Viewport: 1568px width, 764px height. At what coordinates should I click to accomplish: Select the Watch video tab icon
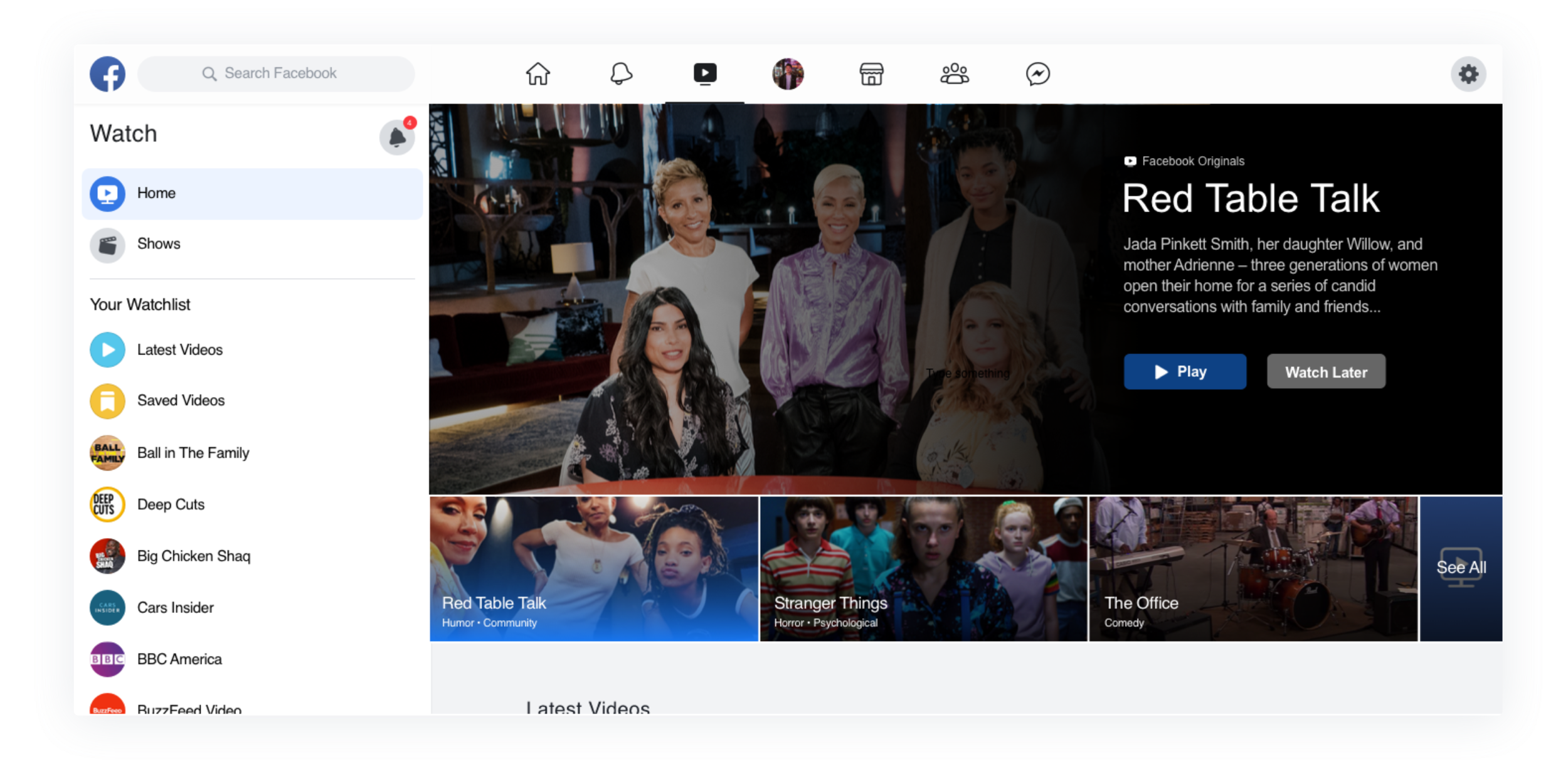tap(705, 74)
